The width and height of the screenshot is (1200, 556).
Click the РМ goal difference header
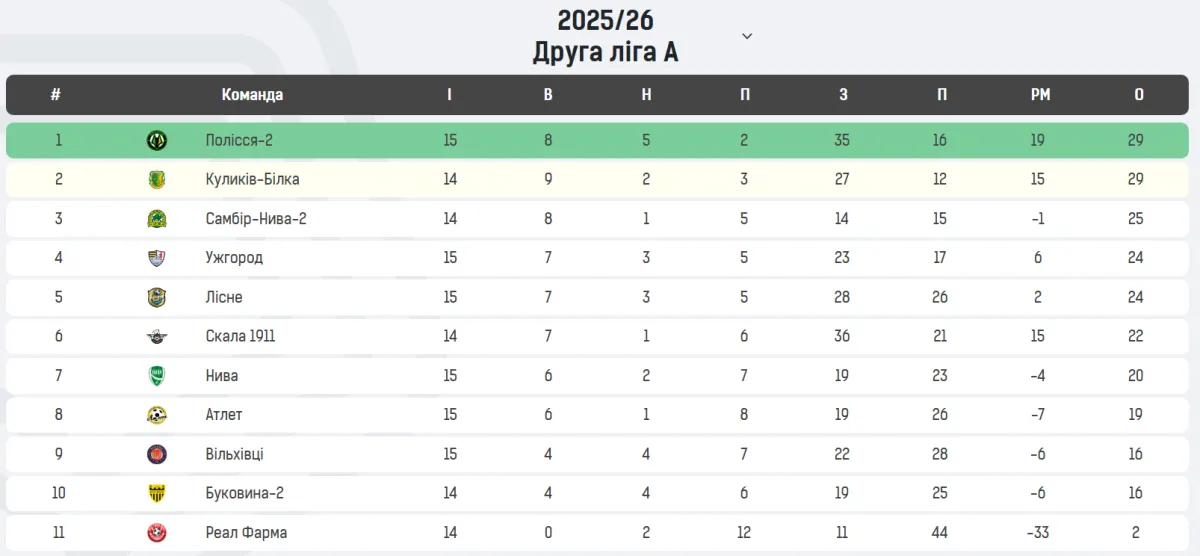point(1040,95)
